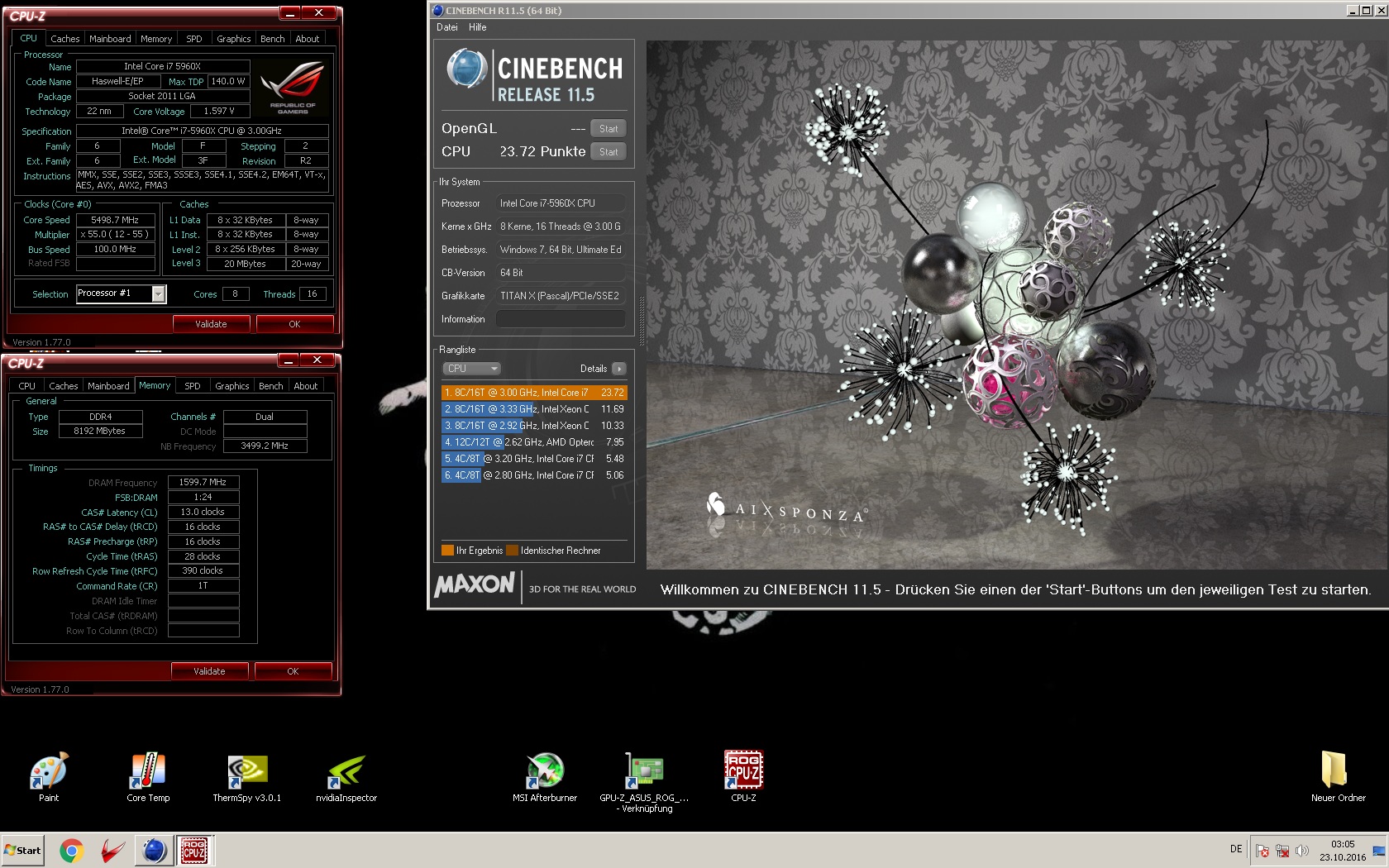Open Google Chrome from the taskbar
Image resolution: width=1389 pixels, height=868 pixels.
(x=72, y=850)
